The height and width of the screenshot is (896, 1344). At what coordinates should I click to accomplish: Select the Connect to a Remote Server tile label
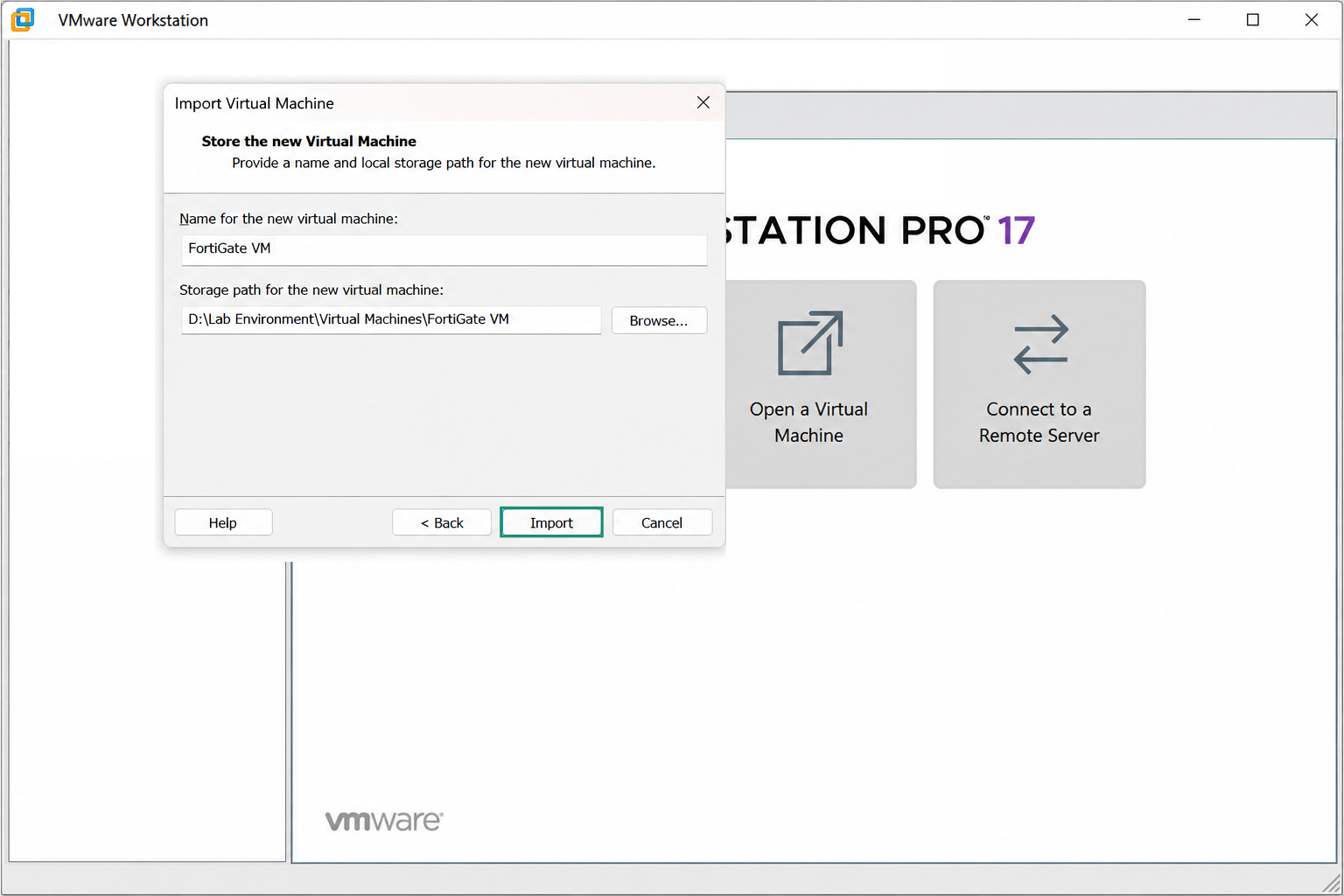click(x=1039, y=422)
